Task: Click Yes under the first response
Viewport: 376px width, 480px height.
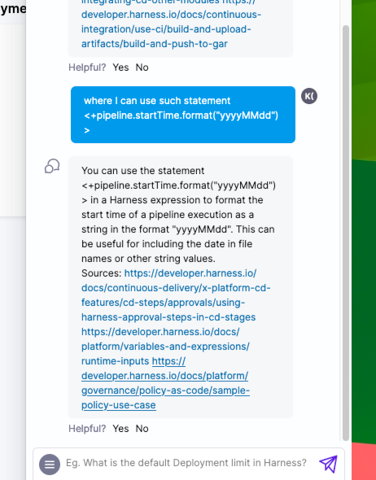Action: click(121, 68)
